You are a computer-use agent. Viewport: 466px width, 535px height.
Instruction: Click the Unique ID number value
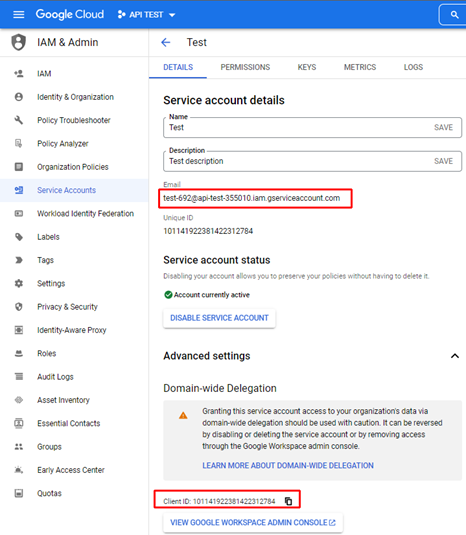tap(208, 231)
